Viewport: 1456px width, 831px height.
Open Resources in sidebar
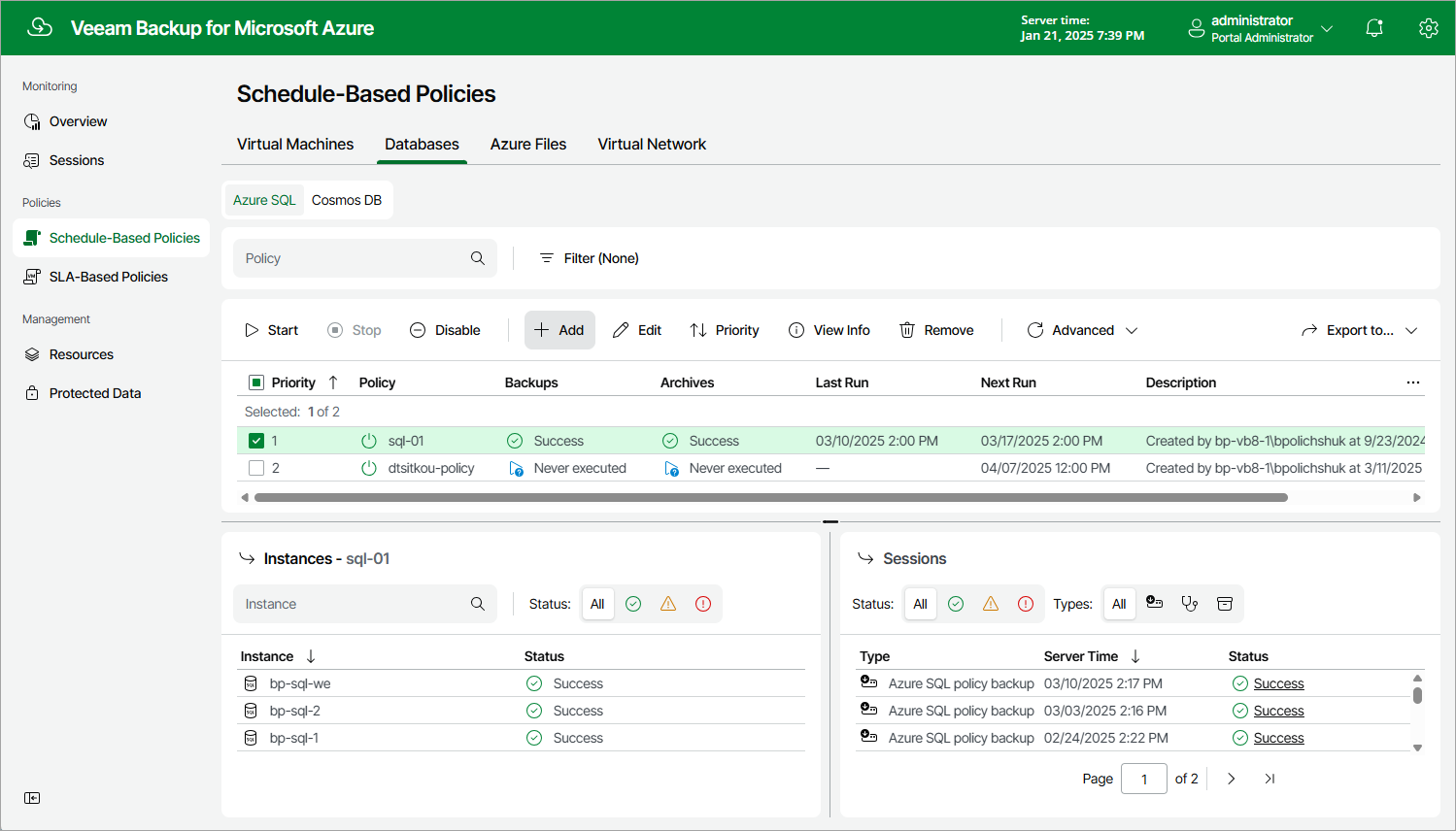tap(82, 354)
